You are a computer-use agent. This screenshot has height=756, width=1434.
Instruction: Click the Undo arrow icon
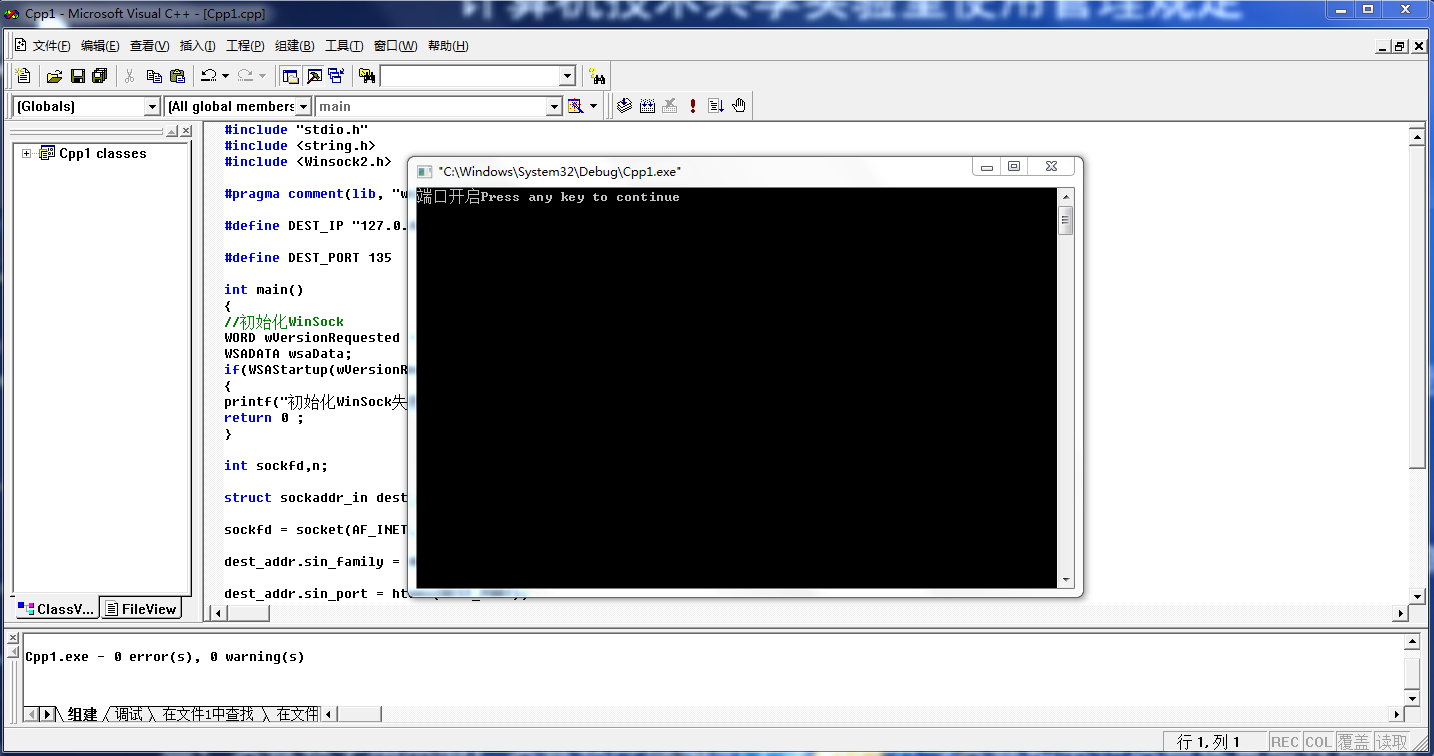[x=209, y=76]
